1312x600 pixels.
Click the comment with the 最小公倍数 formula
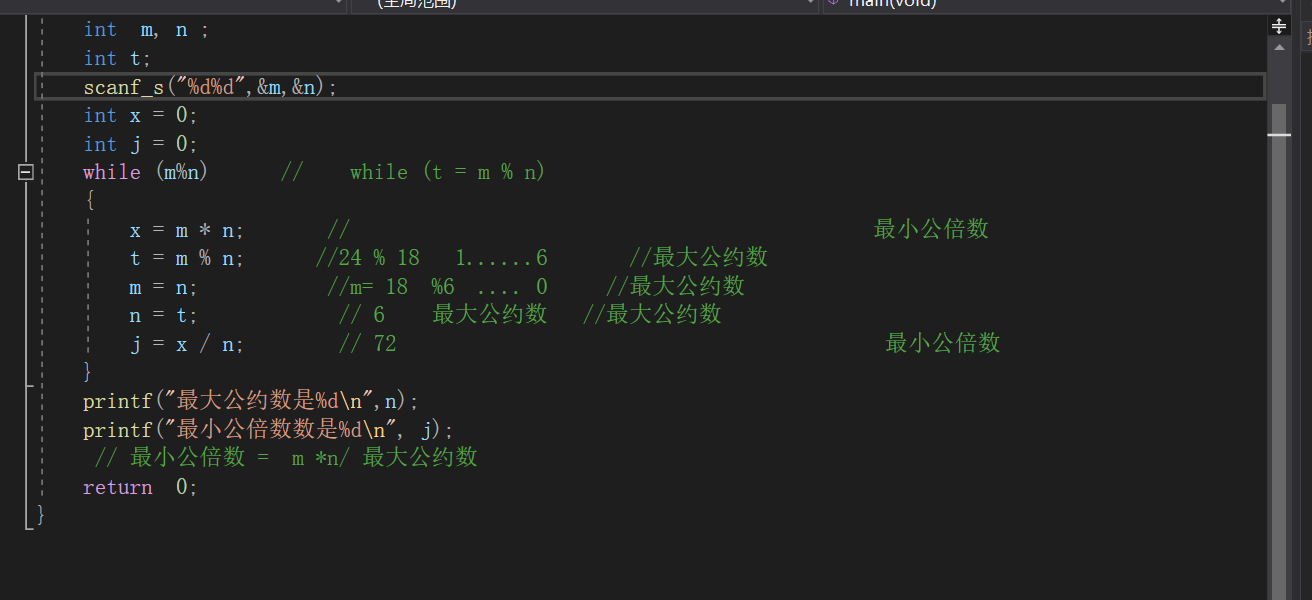[286, 458]
